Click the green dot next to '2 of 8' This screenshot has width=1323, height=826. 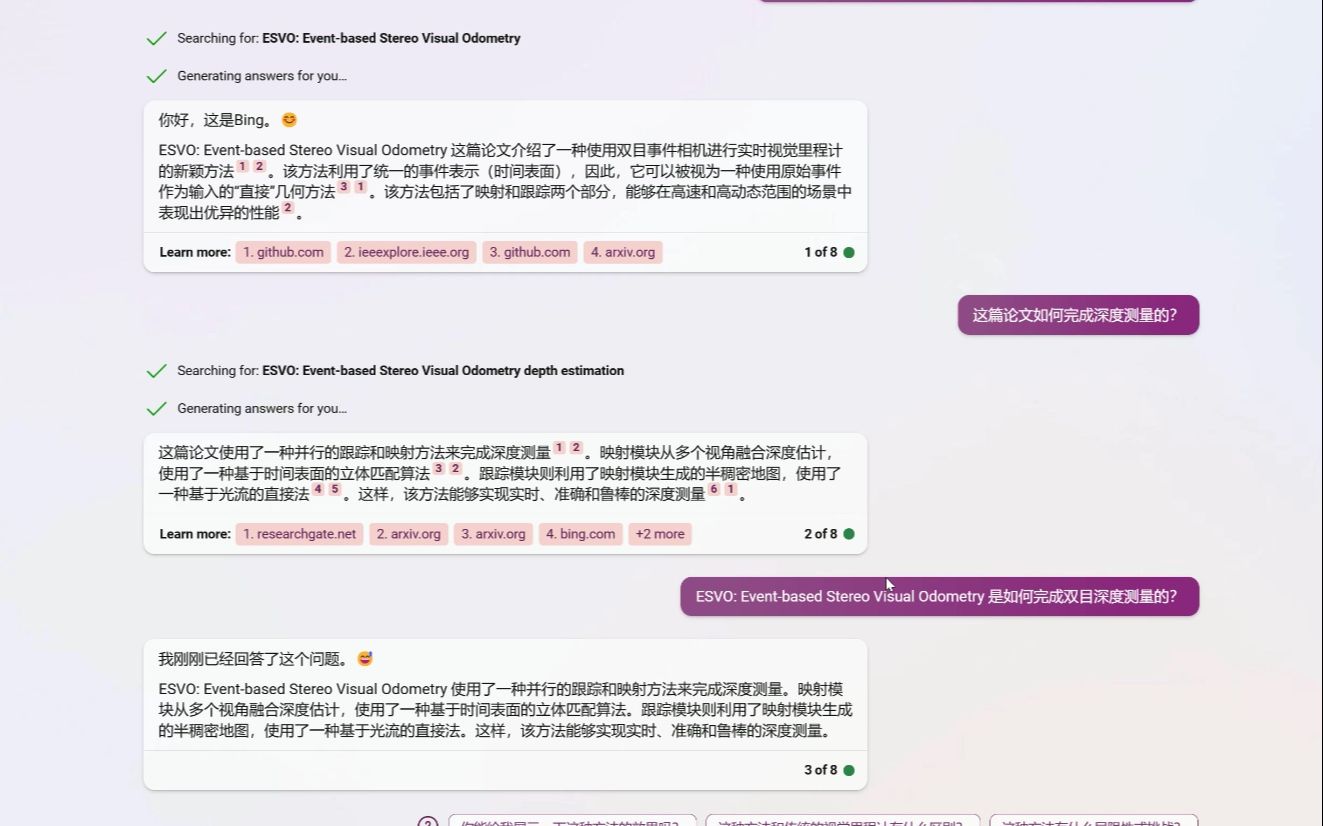tap(849, 534)
